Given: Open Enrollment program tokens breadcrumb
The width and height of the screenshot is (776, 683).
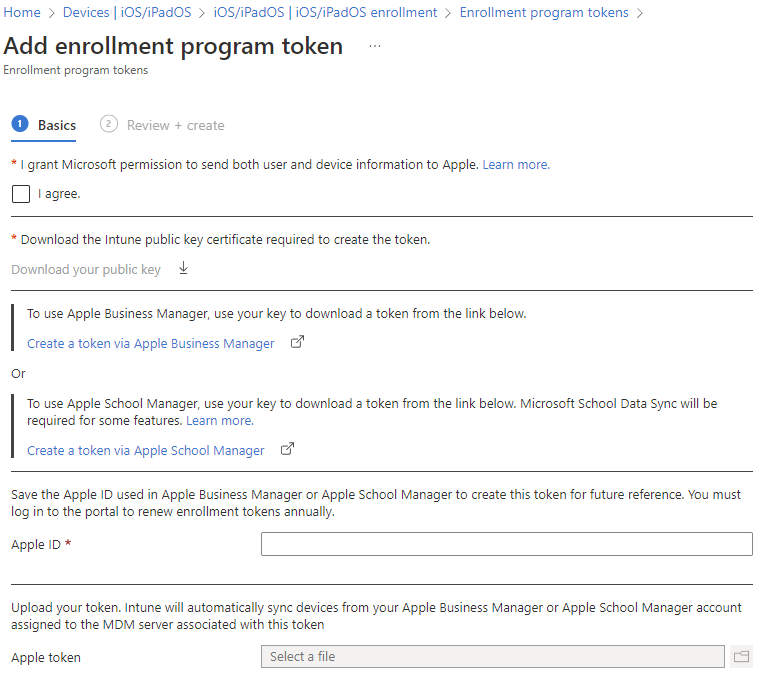Looking at the screenshot, I should 544,12.
